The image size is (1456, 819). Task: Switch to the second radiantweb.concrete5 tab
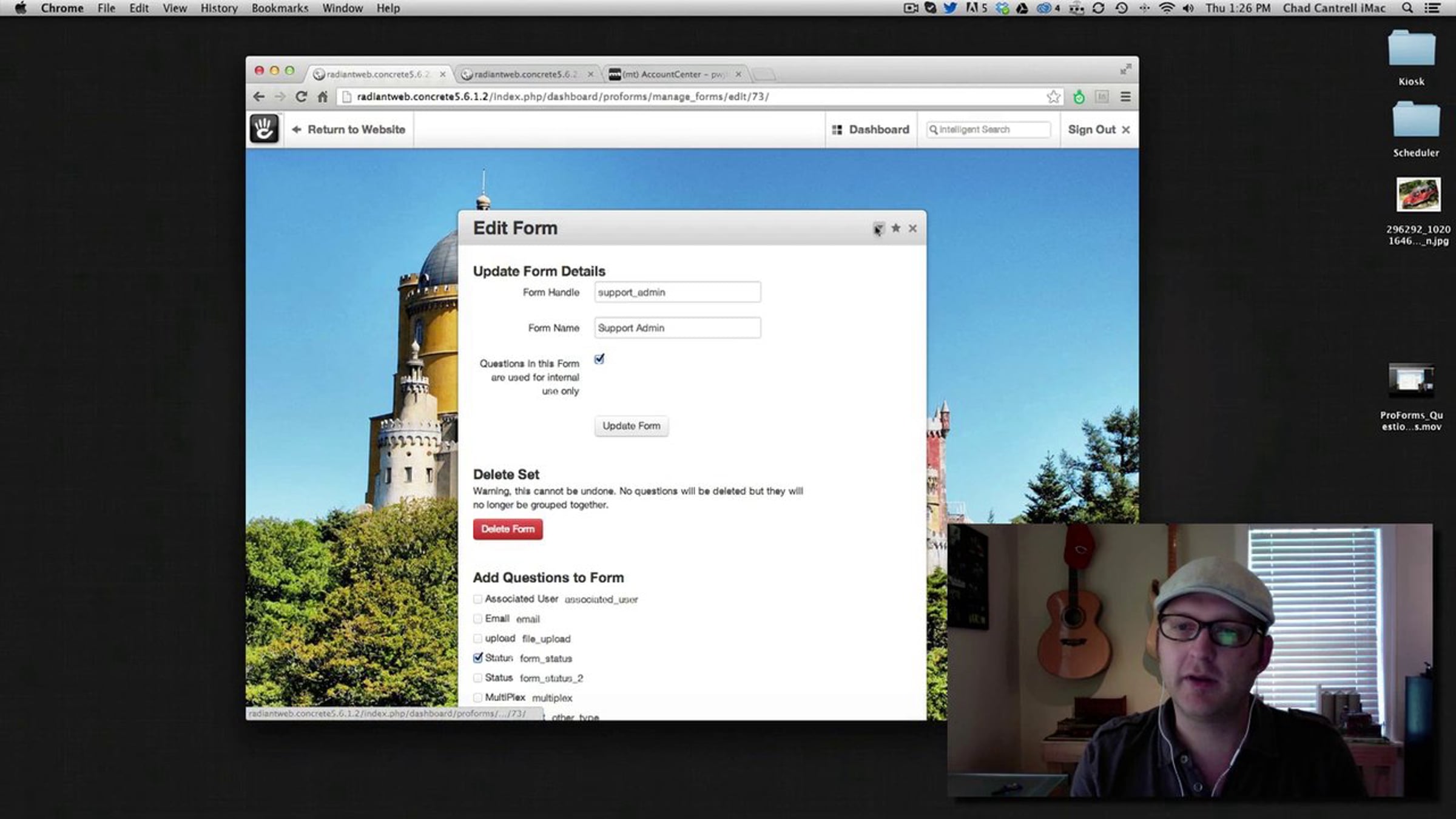pos(525,74)
